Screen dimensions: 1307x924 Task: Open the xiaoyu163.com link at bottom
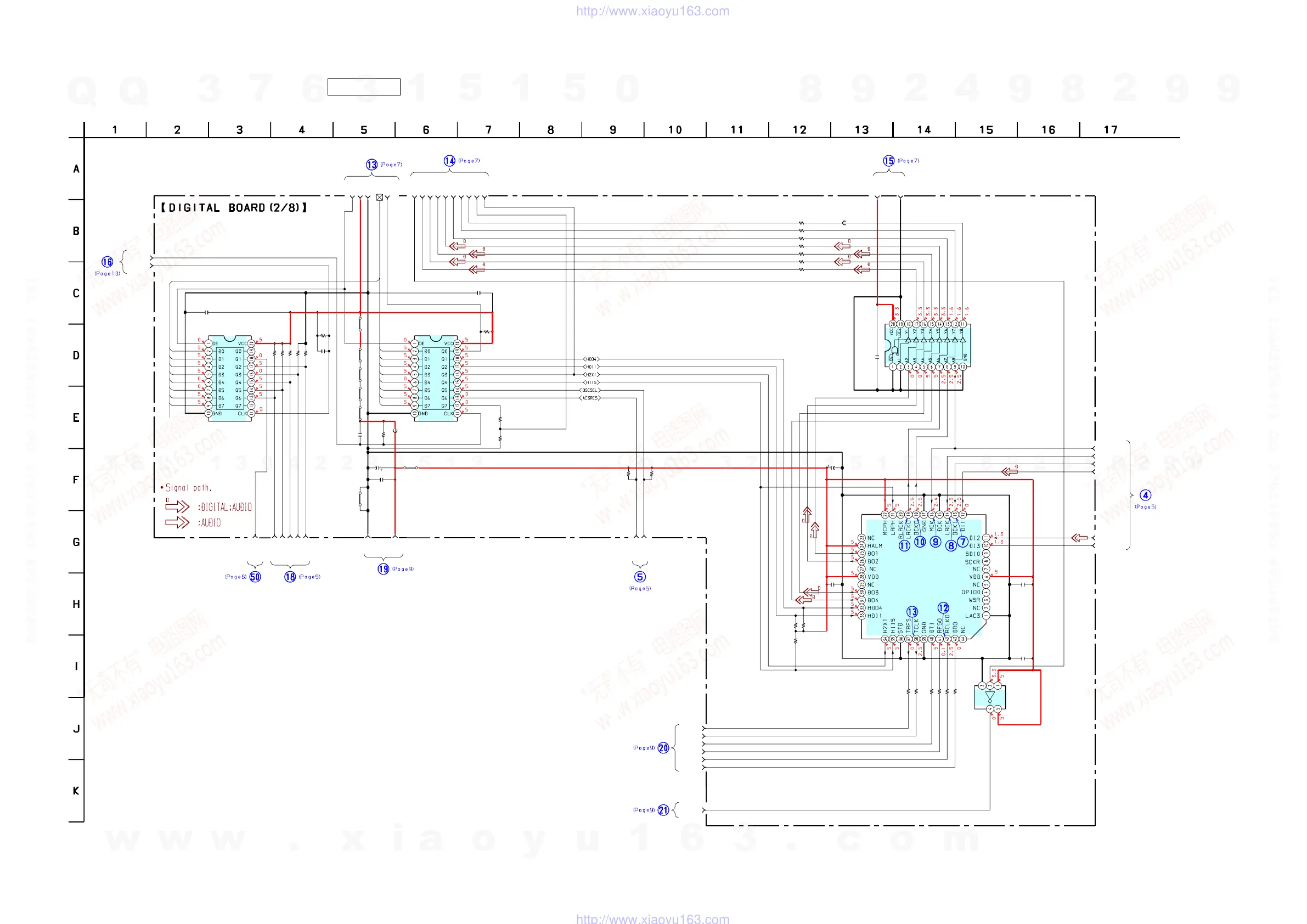coord(652,918)
